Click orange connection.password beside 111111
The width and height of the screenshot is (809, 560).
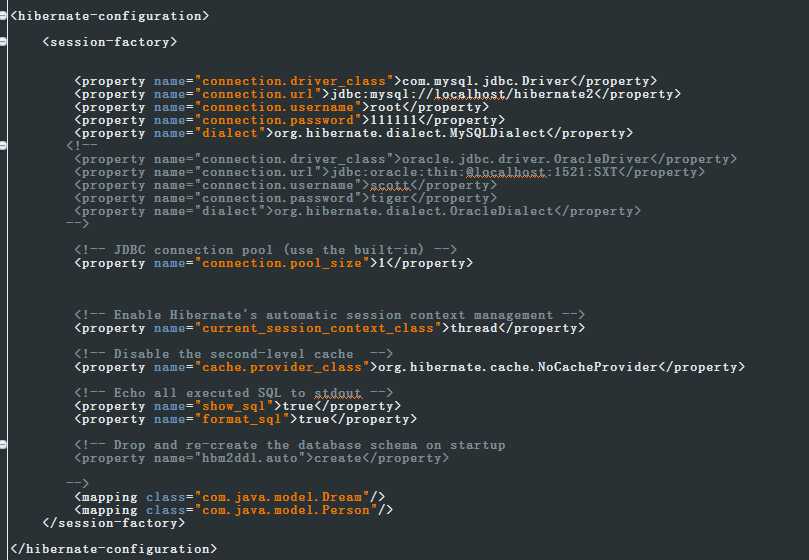click(278, 120)
